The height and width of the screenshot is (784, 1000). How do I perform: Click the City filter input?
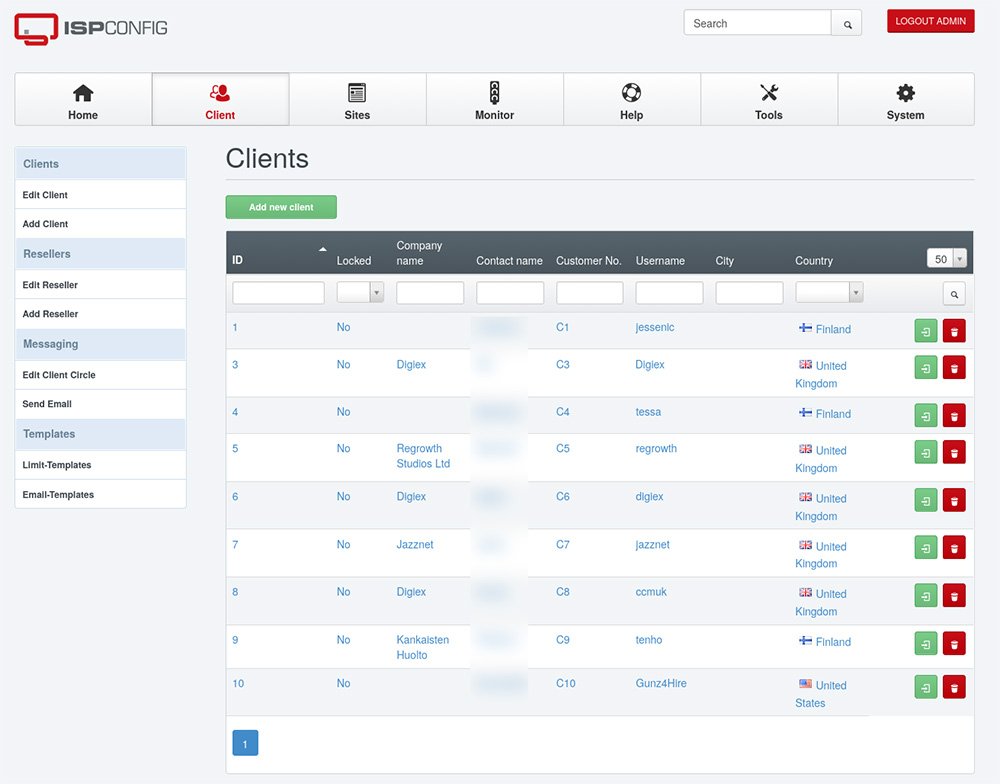tap(749, 293)
